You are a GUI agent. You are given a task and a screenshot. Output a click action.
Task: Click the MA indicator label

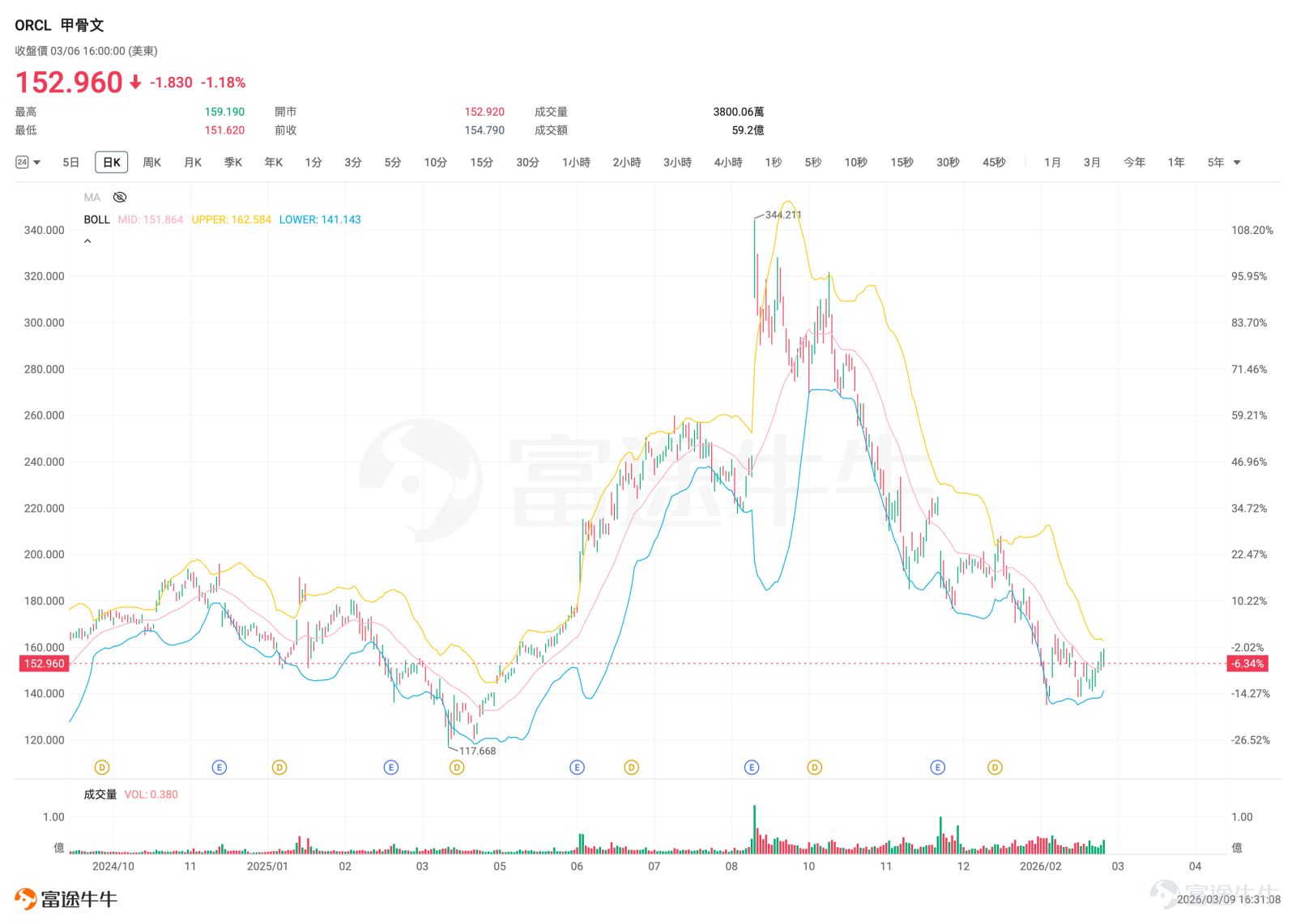tap(92, 198)
